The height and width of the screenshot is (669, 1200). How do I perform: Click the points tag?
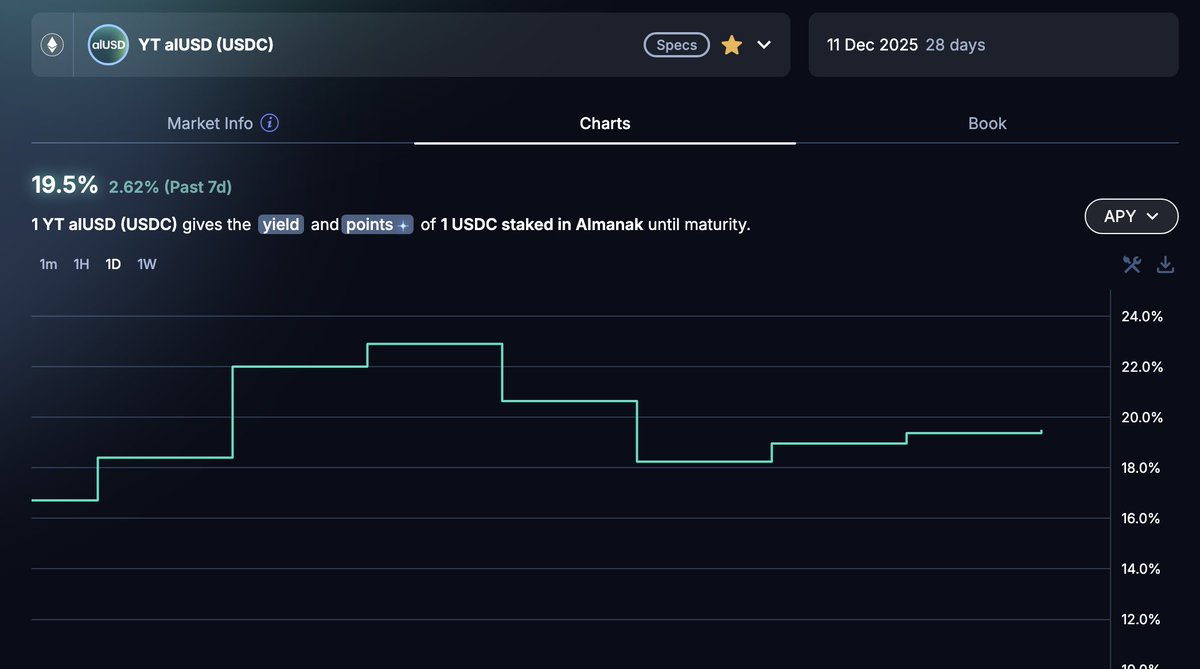coord(378,225)
